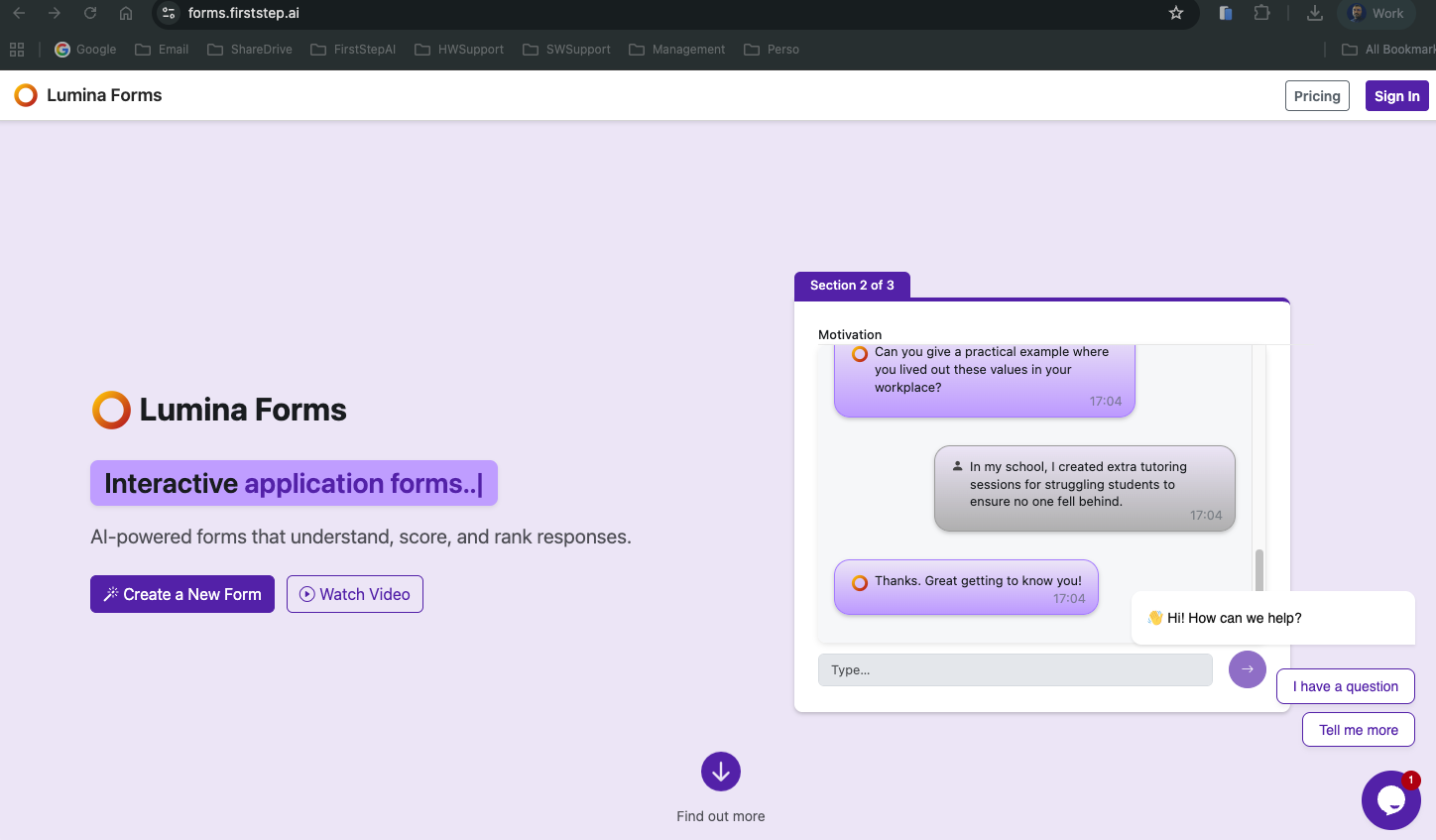Click the browser forward arrow

(55, 13)
